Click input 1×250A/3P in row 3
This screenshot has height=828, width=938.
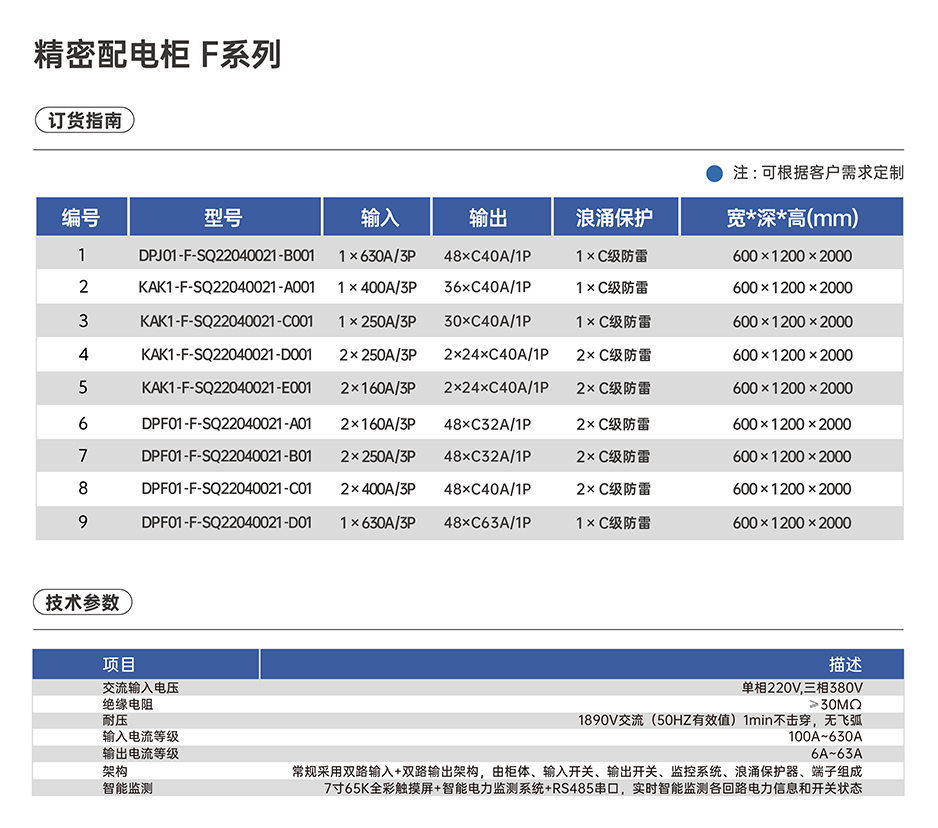click(377, 322)
